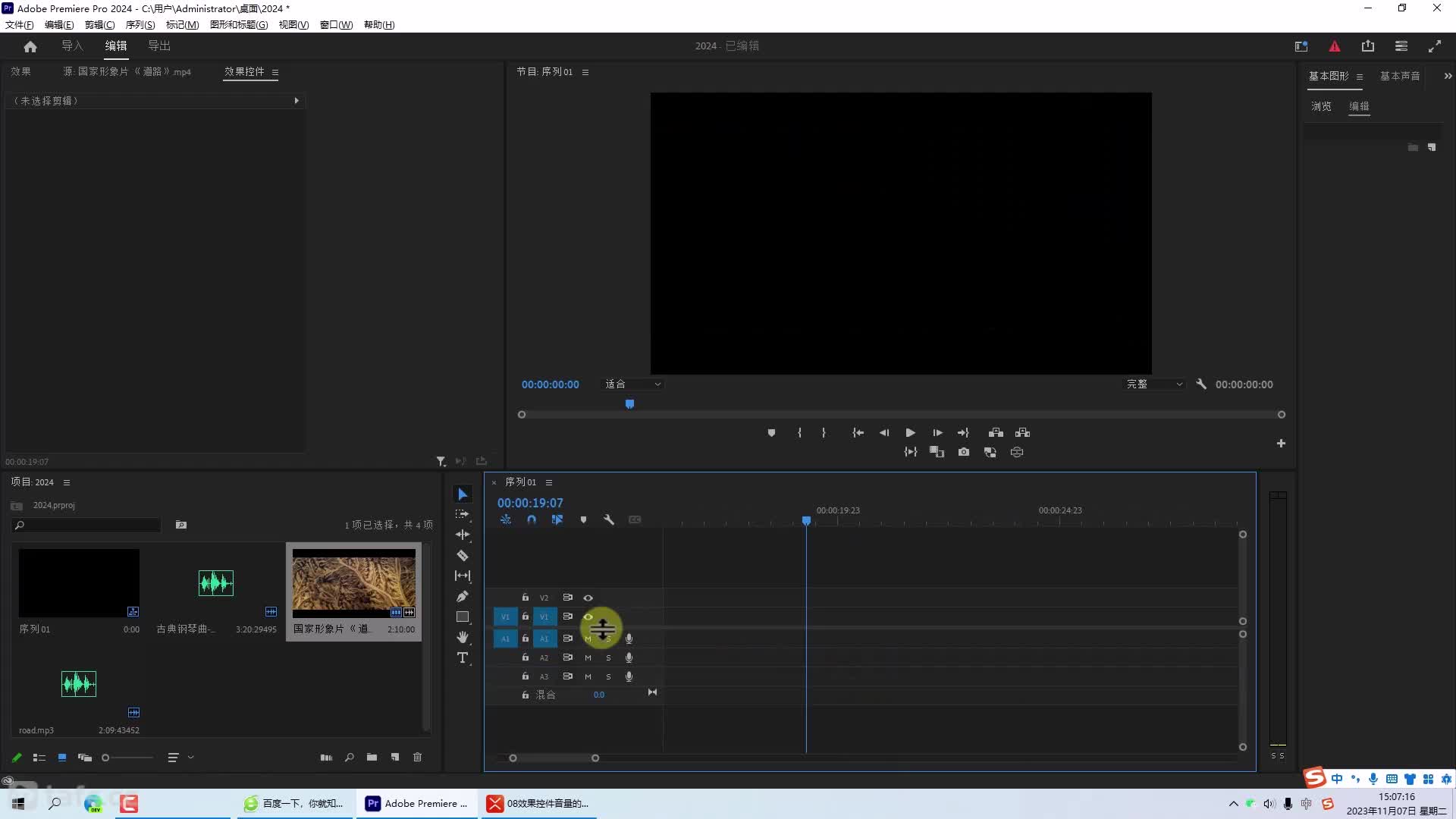Open Quick Export share icon
The width and height of the screenshot is (1456, 819).
tap(1368, 46)
